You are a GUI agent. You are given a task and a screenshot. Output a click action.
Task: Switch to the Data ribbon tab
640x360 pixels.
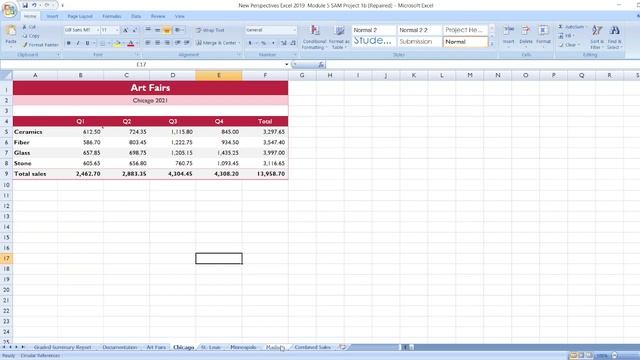click(x=136, y=16)
